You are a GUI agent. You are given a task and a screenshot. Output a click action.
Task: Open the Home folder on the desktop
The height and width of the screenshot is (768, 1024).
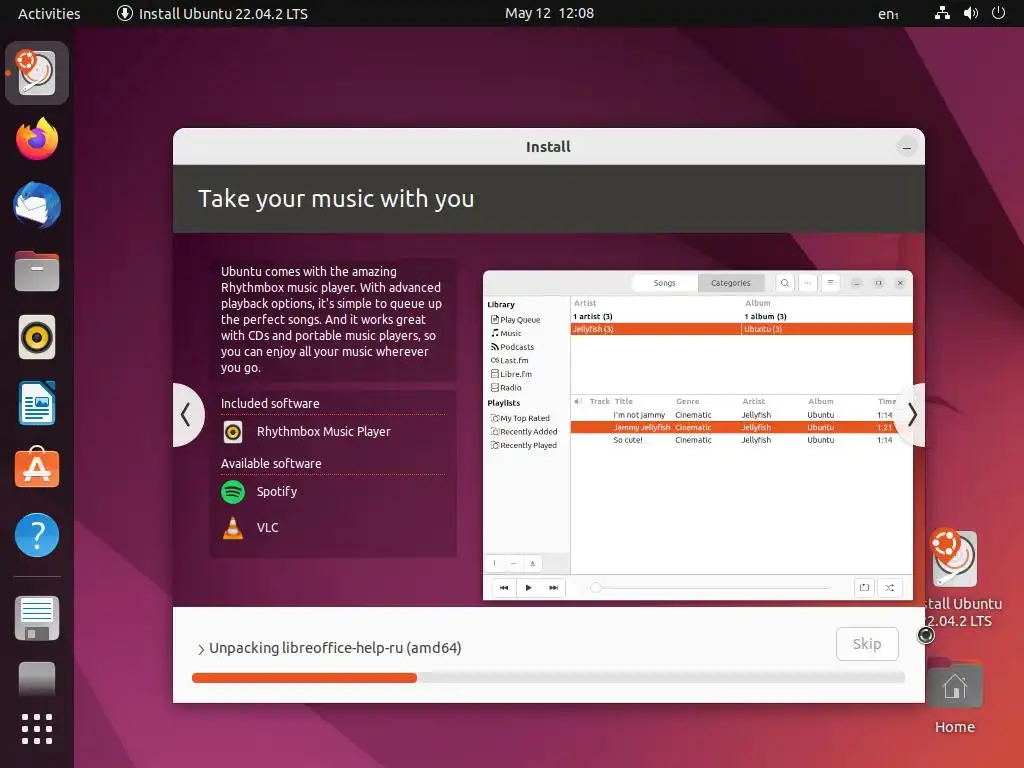pos(954,686)
